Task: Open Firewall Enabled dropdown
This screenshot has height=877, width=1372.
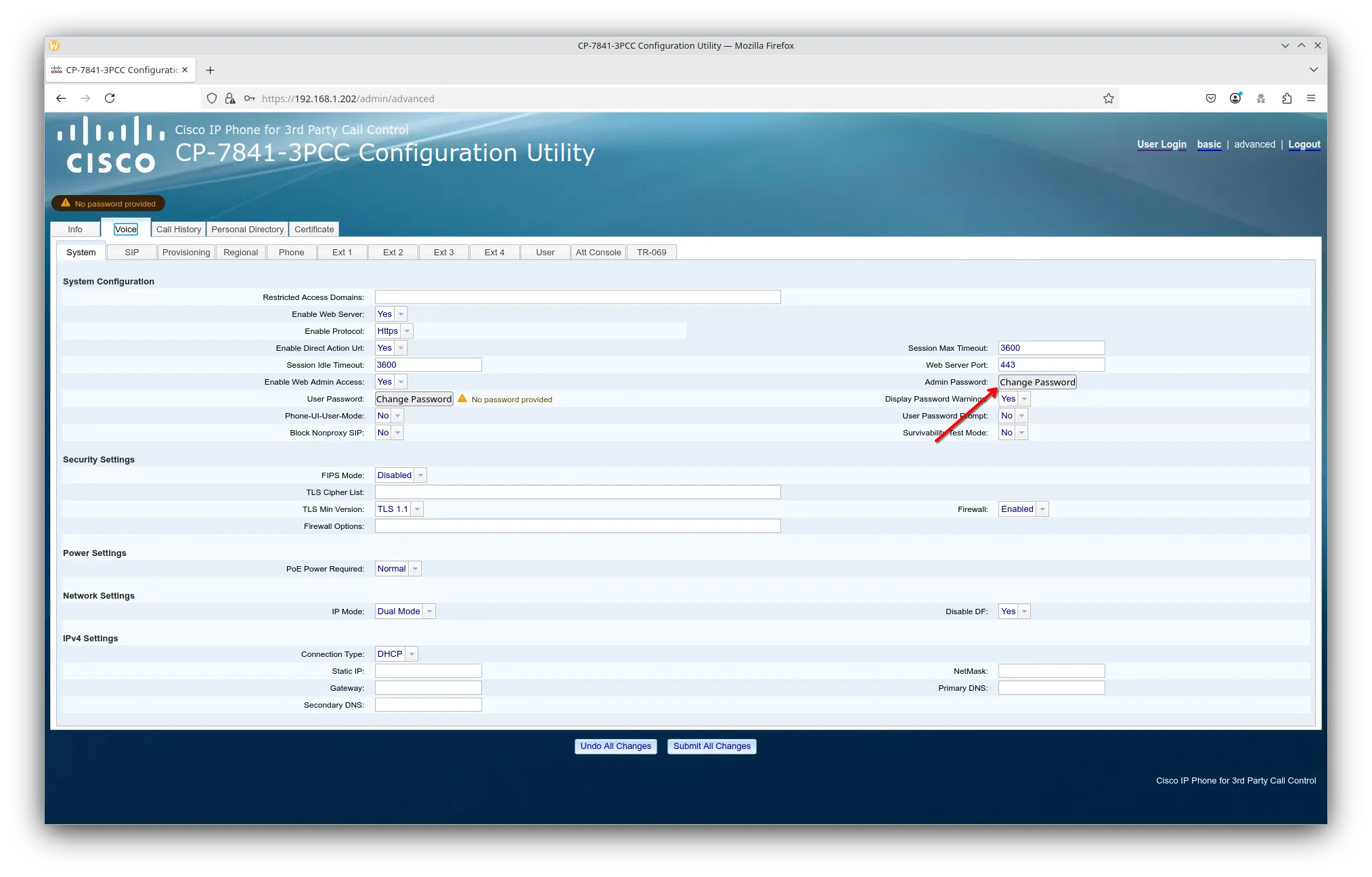Action: point(1023,509)
